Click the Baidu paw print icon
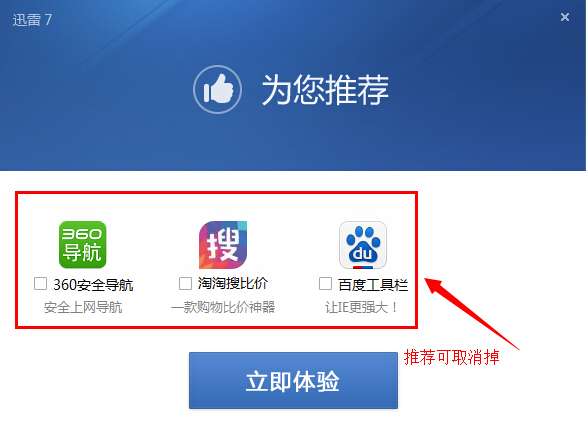The image size is (588, 445). (363, 245)
